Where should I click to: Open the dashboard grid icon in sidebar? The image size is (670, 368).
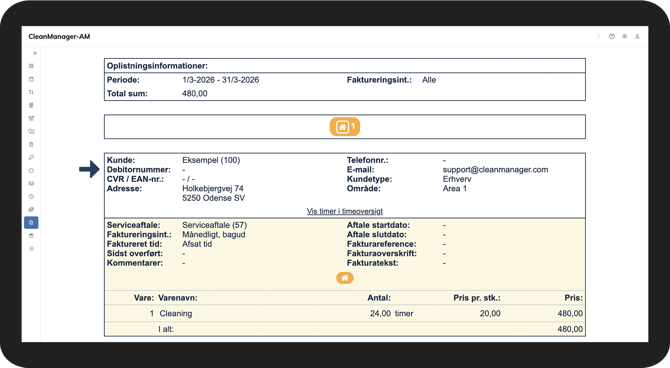click(x=31, y=66)
